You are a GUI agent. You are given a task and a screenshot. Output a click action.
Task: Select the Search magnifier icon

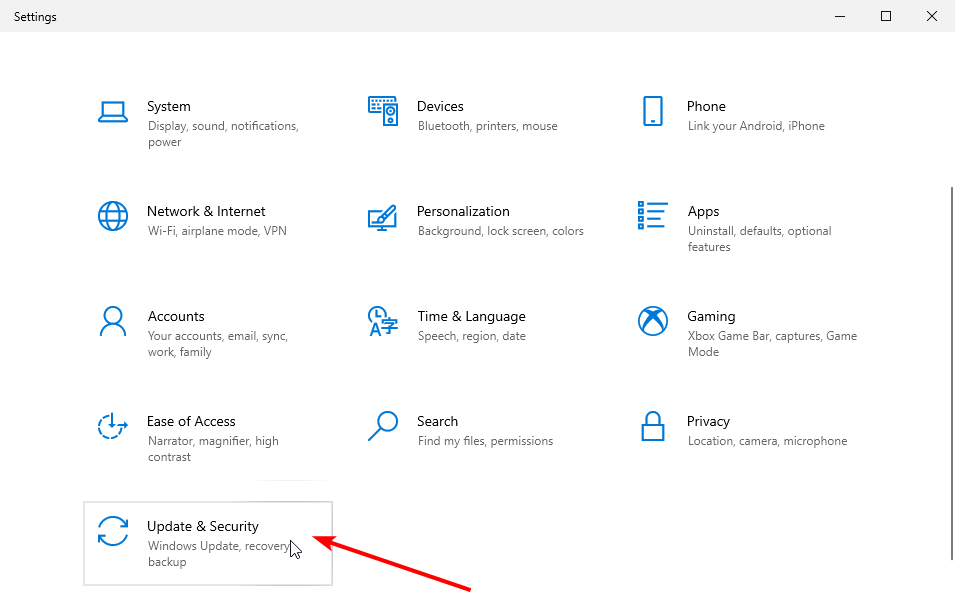[x=383, y=426]
